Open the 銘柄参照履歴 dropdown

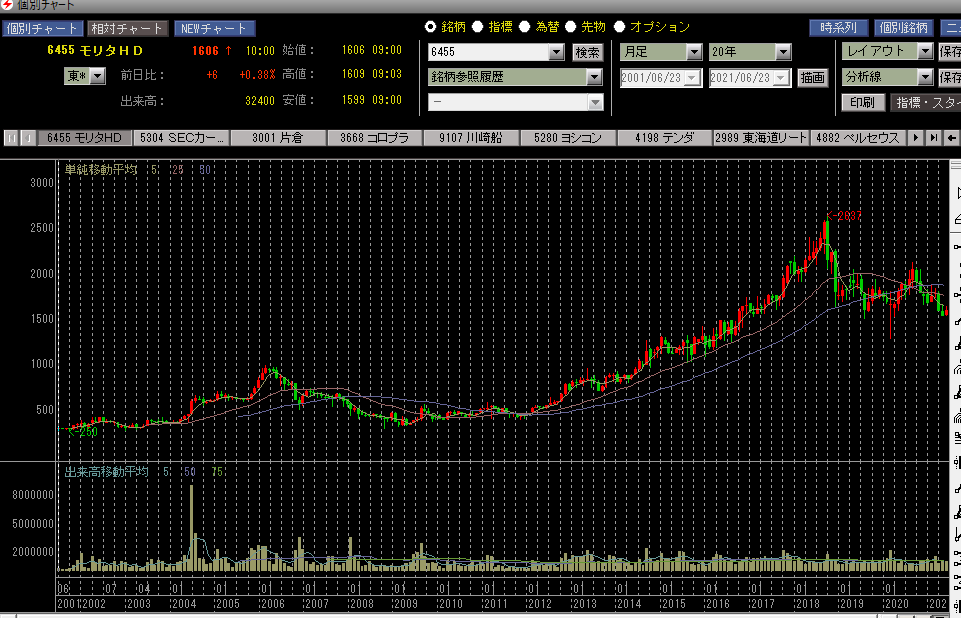click(x=594, y=77)
